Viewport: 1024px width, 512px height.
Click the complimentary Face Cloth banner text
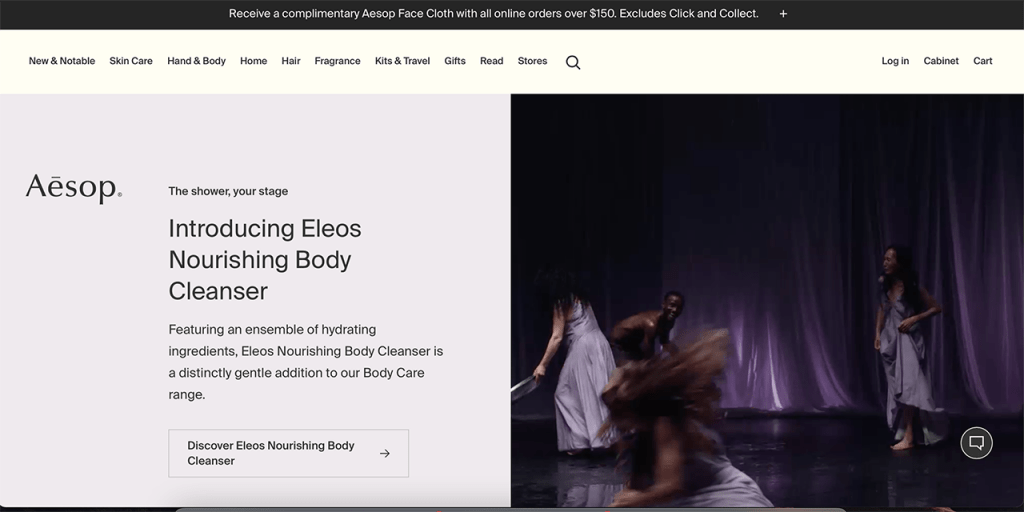pyautogui.click(x=494, y=14)
